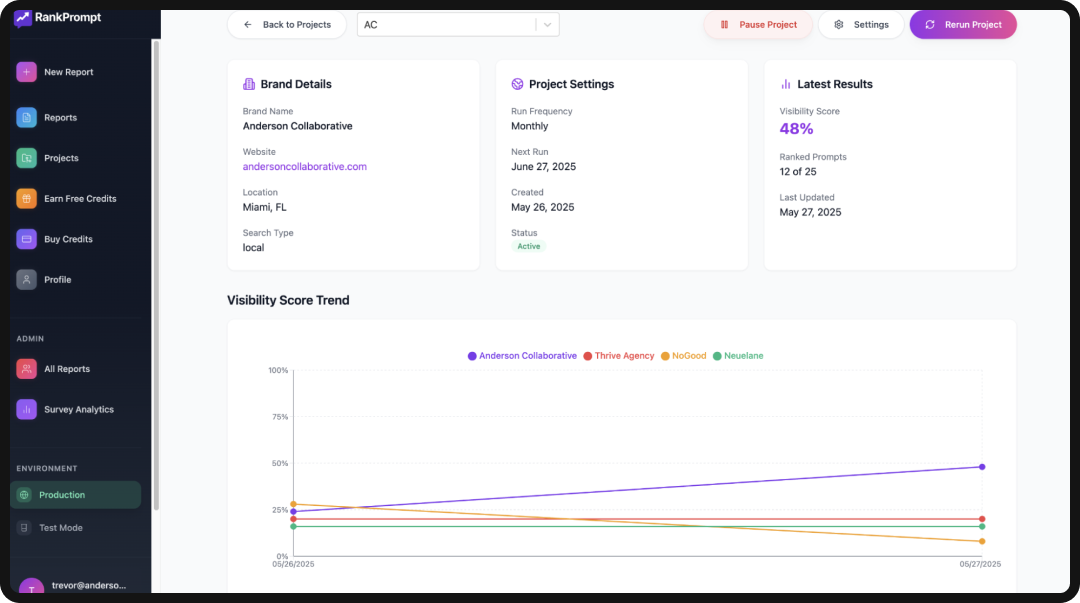This screenshot has height=603, width=1080.
Task: Select the Survey Analytics icon
Action: pyautogui.click(x=24, y=409)
